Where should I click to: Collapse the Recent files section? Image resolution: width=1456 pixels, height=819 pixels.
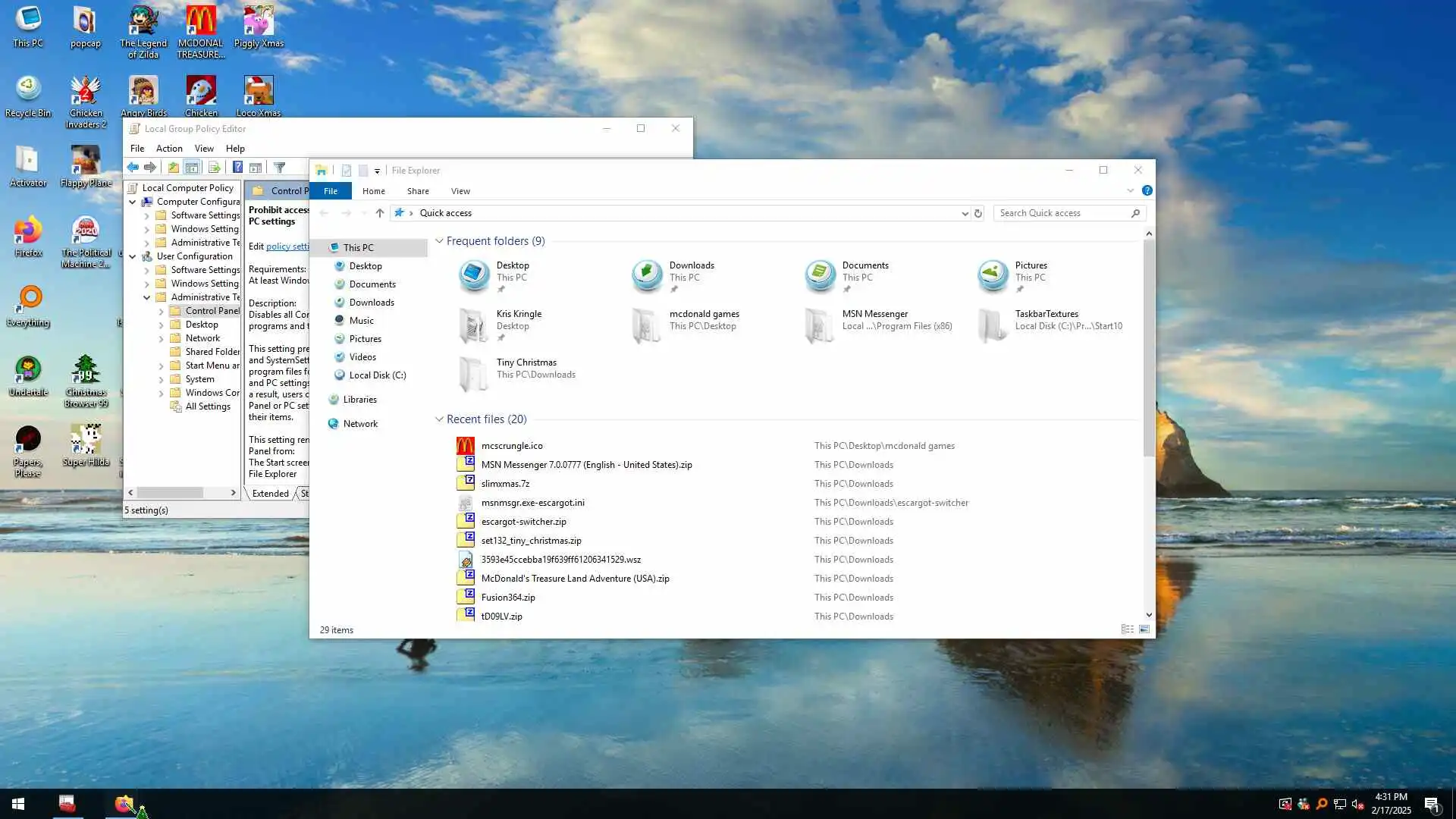(x=439, y=419)
